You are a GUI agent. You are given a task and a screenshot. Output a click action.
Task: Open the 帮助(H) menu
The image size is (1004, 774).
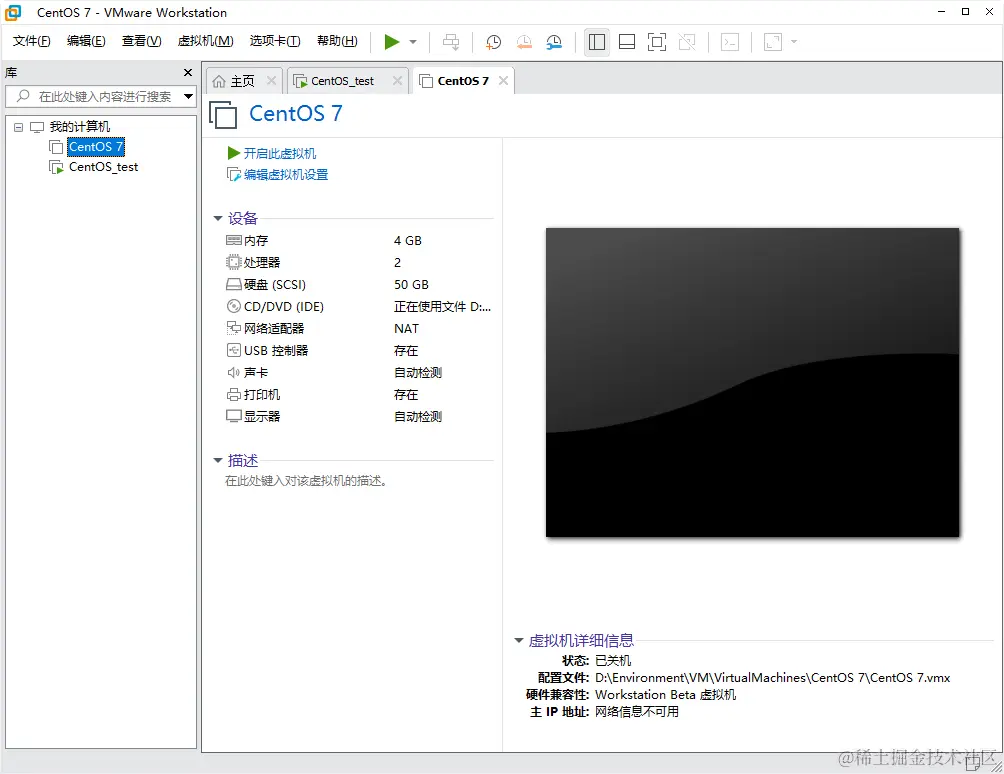tap(336, 41)
